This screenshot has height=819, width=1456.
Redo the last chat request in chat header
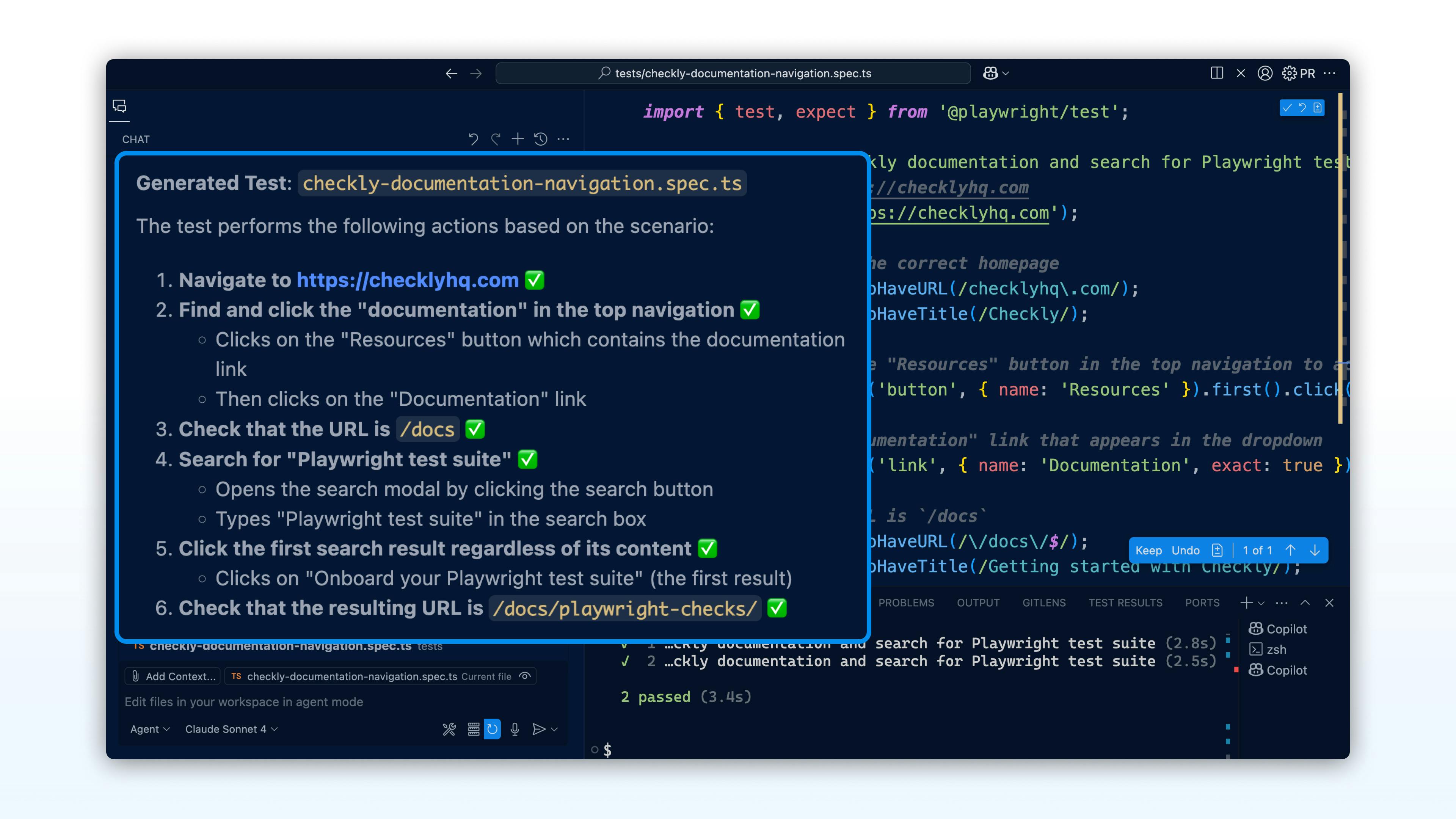[496, 139]
